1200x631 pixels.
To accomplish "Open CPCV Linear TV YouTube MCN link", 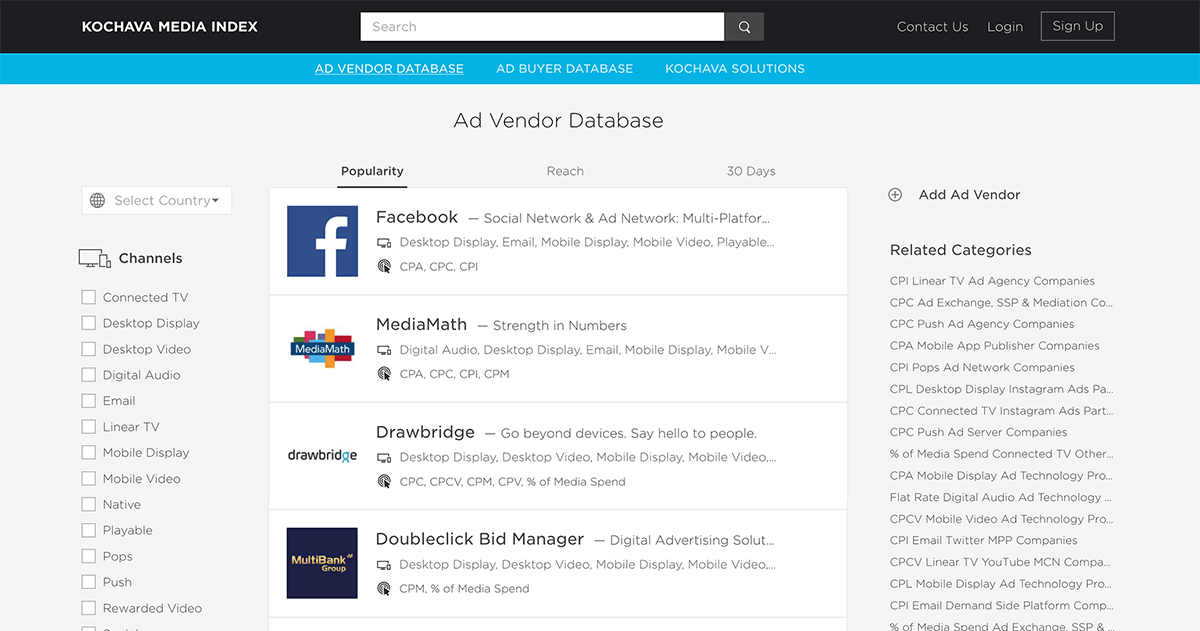I will [1001, 562].
